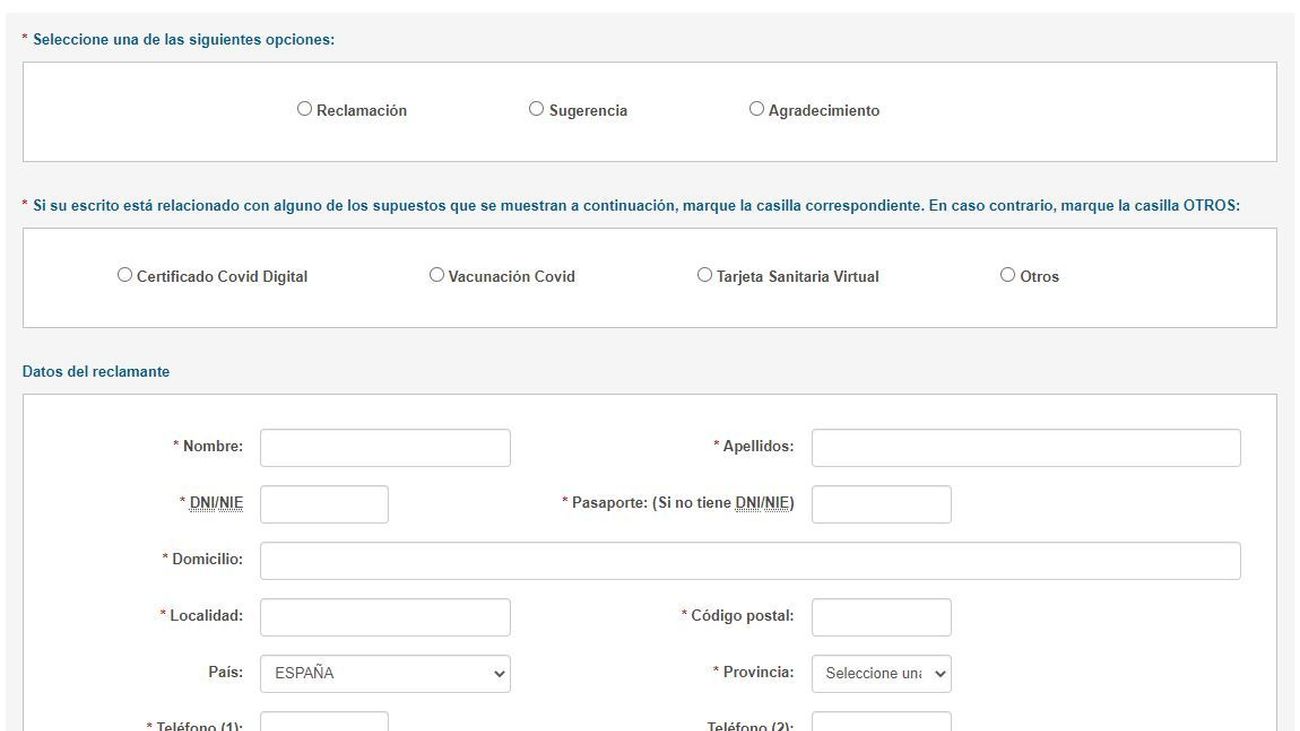Image resolution: width=1300 pixels, height=731 pixels.
Task: Click the Domicilio address field
Action: 750,561
